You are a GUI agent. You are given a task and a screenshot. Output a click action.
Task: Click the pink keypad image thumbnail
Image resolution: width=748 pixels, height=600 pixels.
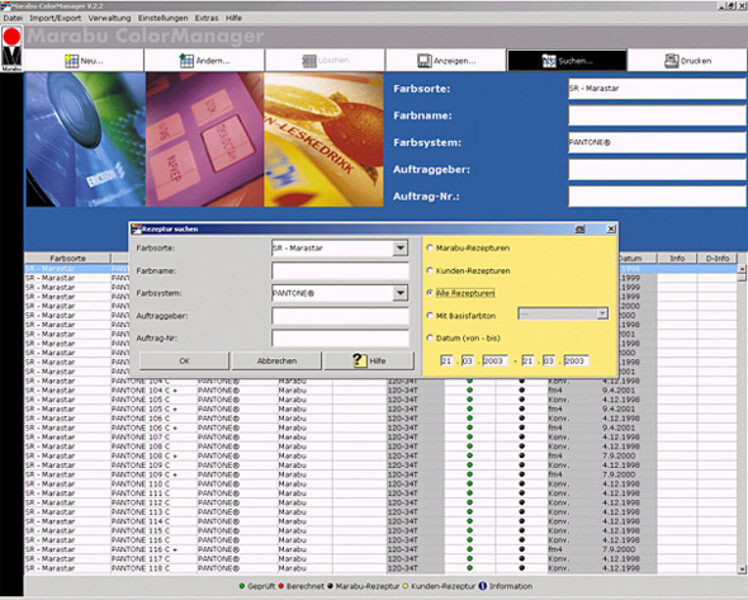205,139
